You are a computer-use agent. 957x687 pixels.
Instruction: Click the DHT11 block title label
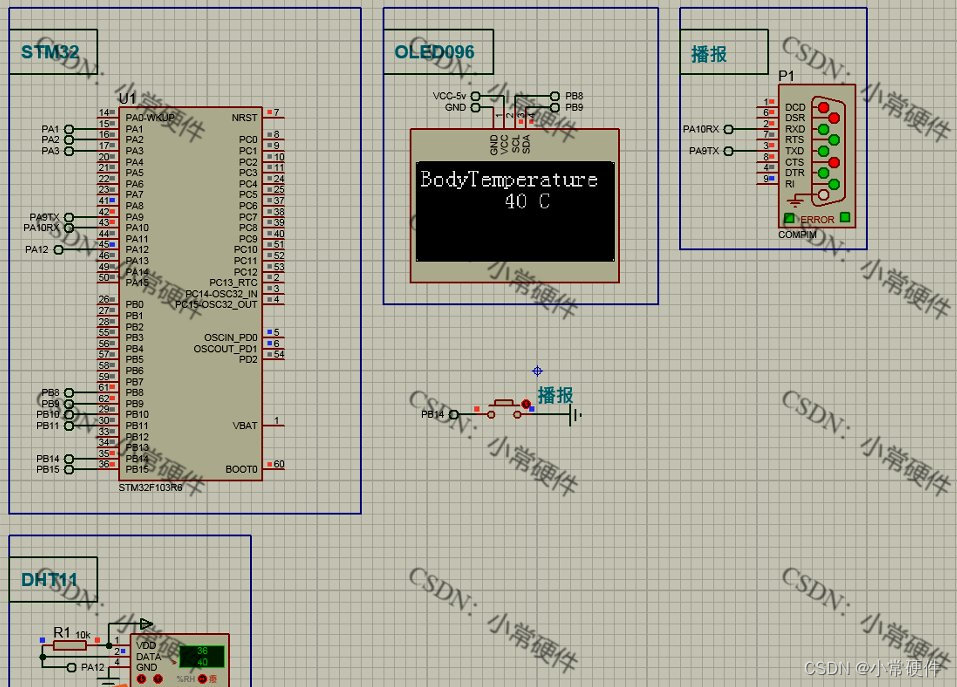(49, 580)
